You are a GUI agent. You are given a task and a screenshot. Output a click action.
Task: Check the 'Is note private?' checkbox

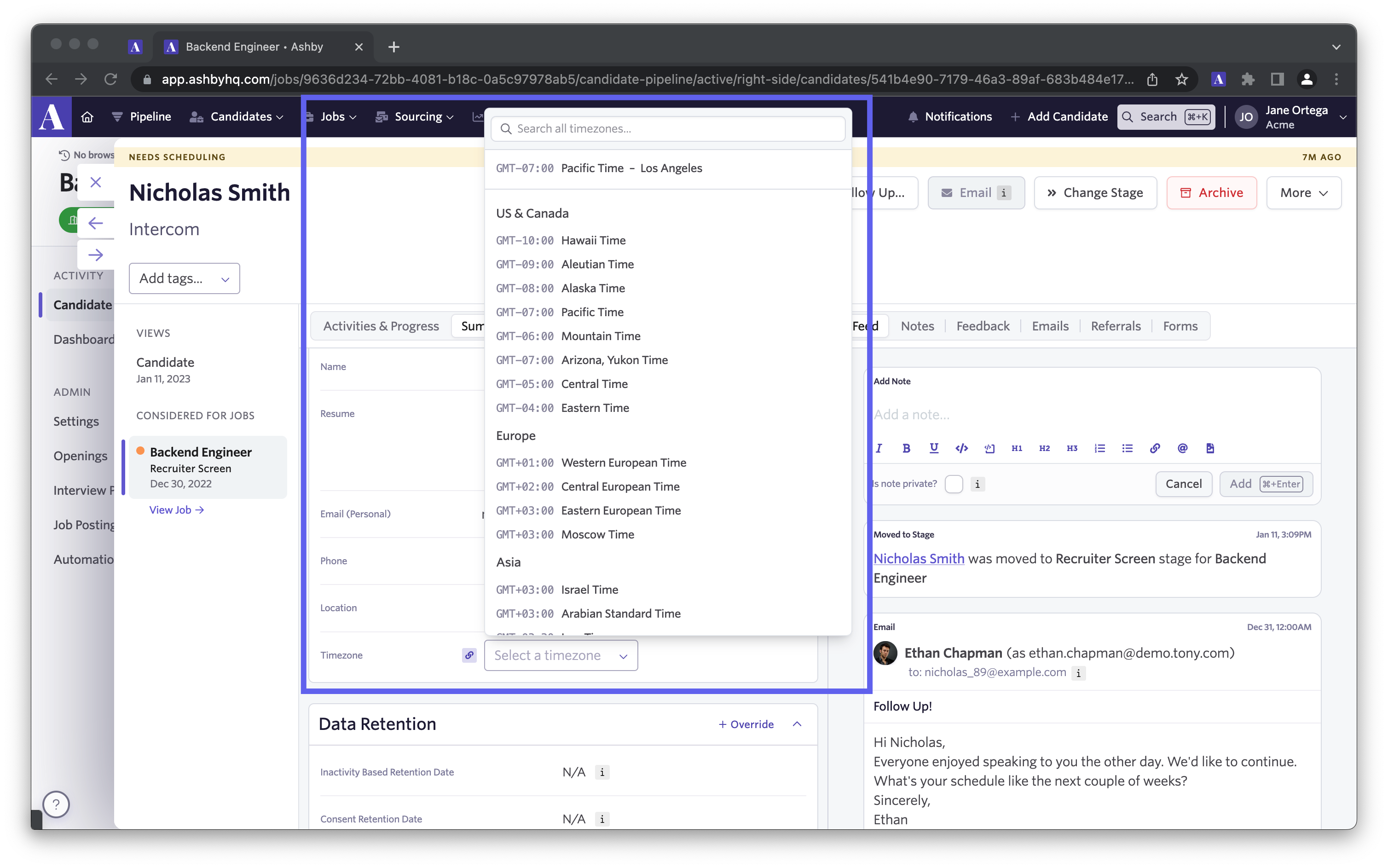point(954,484)
